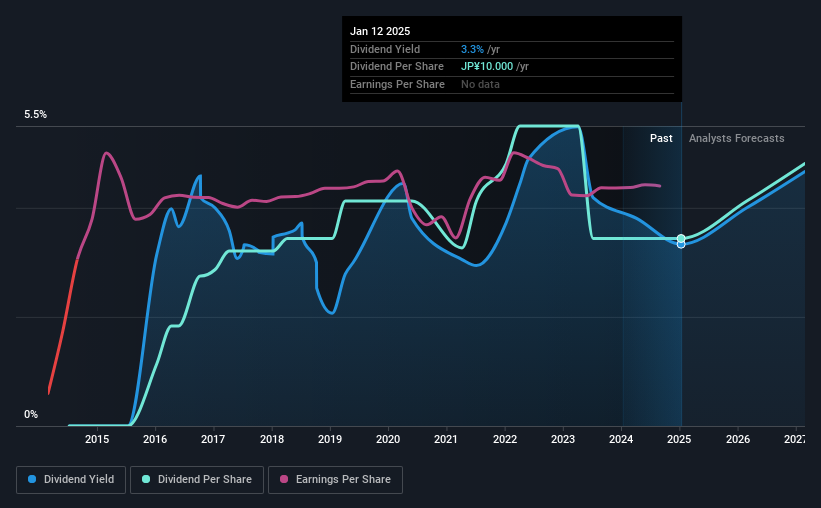
Task: Click the tooltip Dividend Per Share row label
Action: [x=397, y=67]
